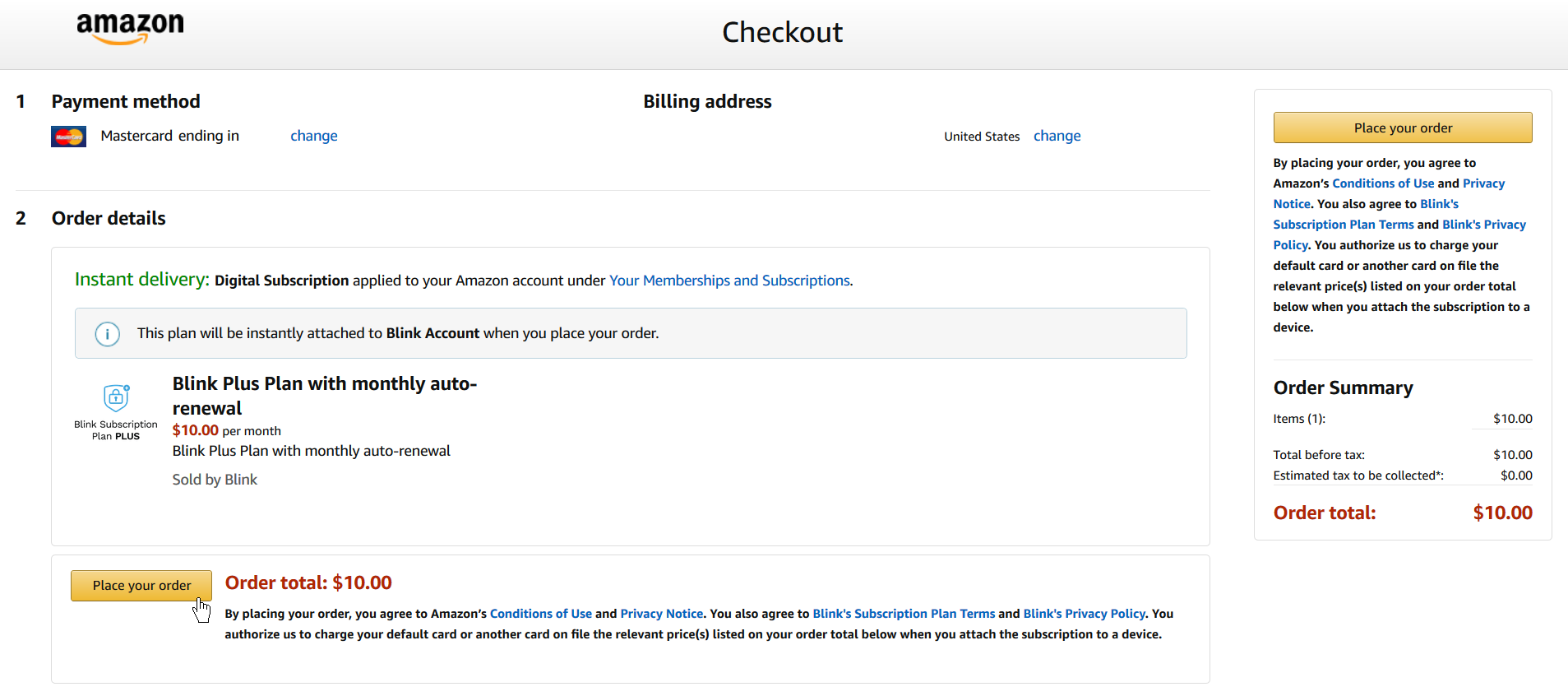Change the payment method
This screenshot has height=696, width=1568.
pos(314,136)
